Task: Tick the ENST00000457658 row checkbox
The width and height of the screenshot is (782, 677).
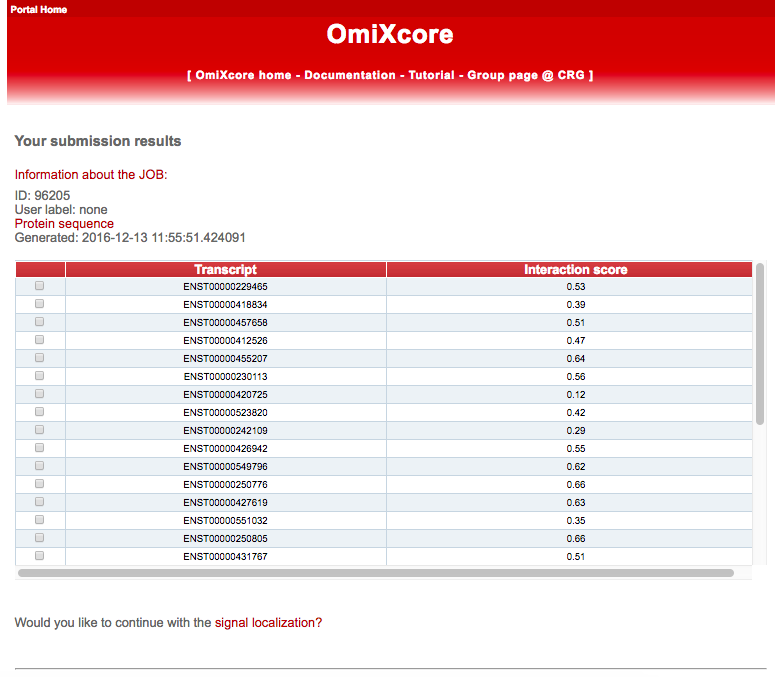Action: (40, 322)
